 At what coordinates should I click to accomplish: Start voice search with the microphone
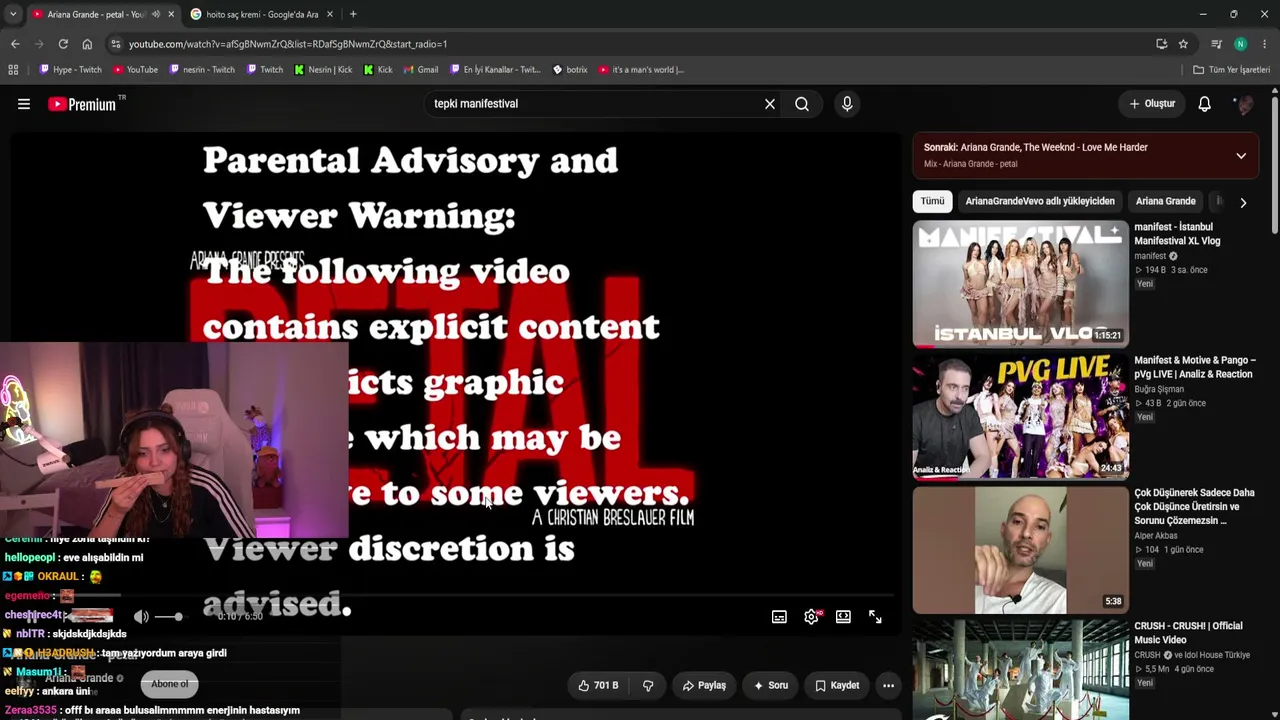click(847, 104)
